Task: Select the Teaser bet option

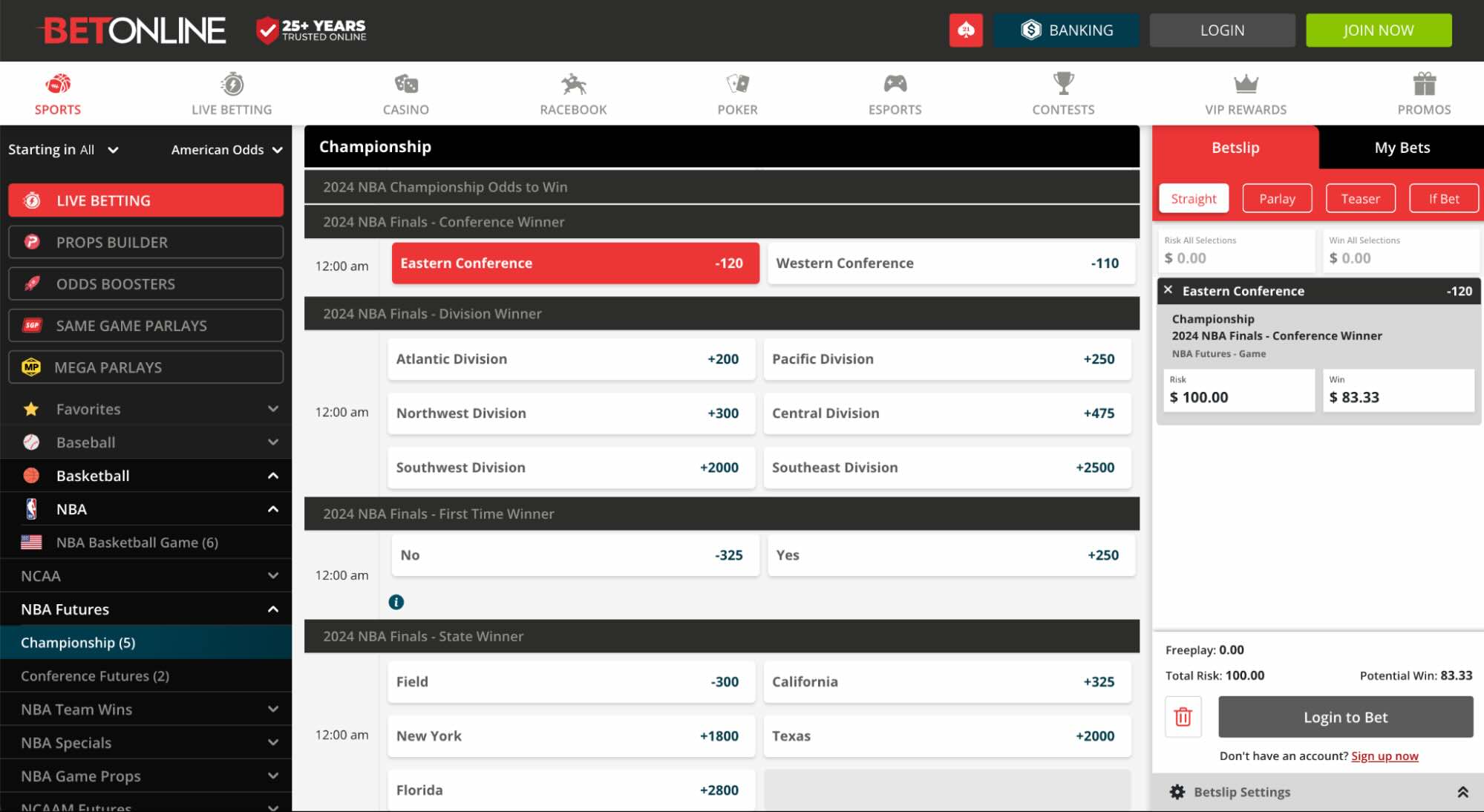Action: [x=1360, y=198]
